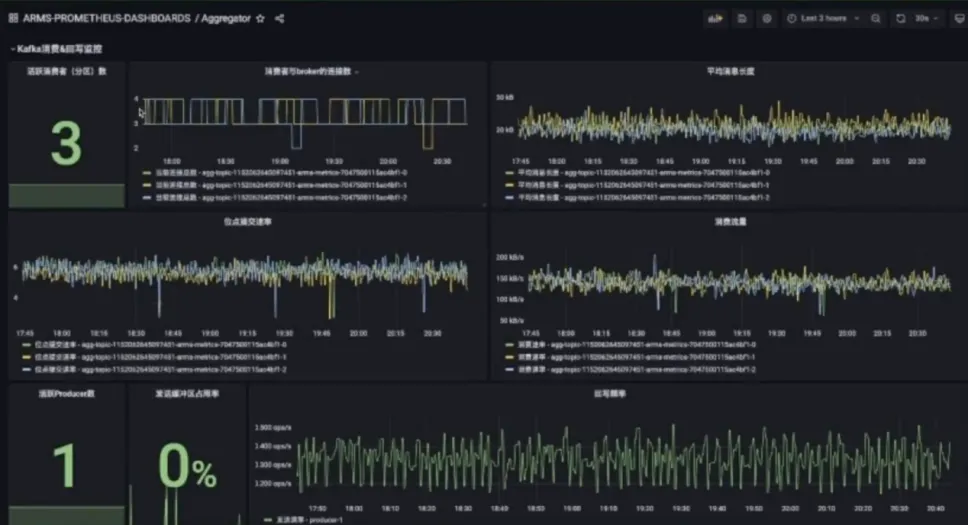Screen dimensions: 968x525
Task: Click the Add panel icon in toolbar
Action: click(715, 19)
